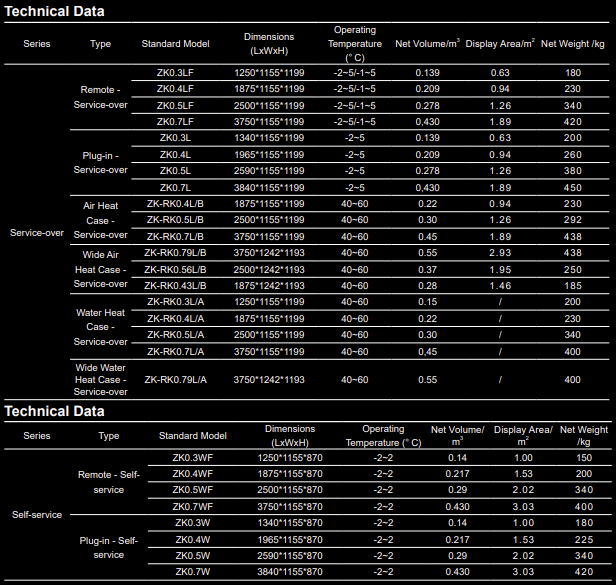Select the Self-service series cell
Viewport: 616px width, 585px height.
(36, 514)
